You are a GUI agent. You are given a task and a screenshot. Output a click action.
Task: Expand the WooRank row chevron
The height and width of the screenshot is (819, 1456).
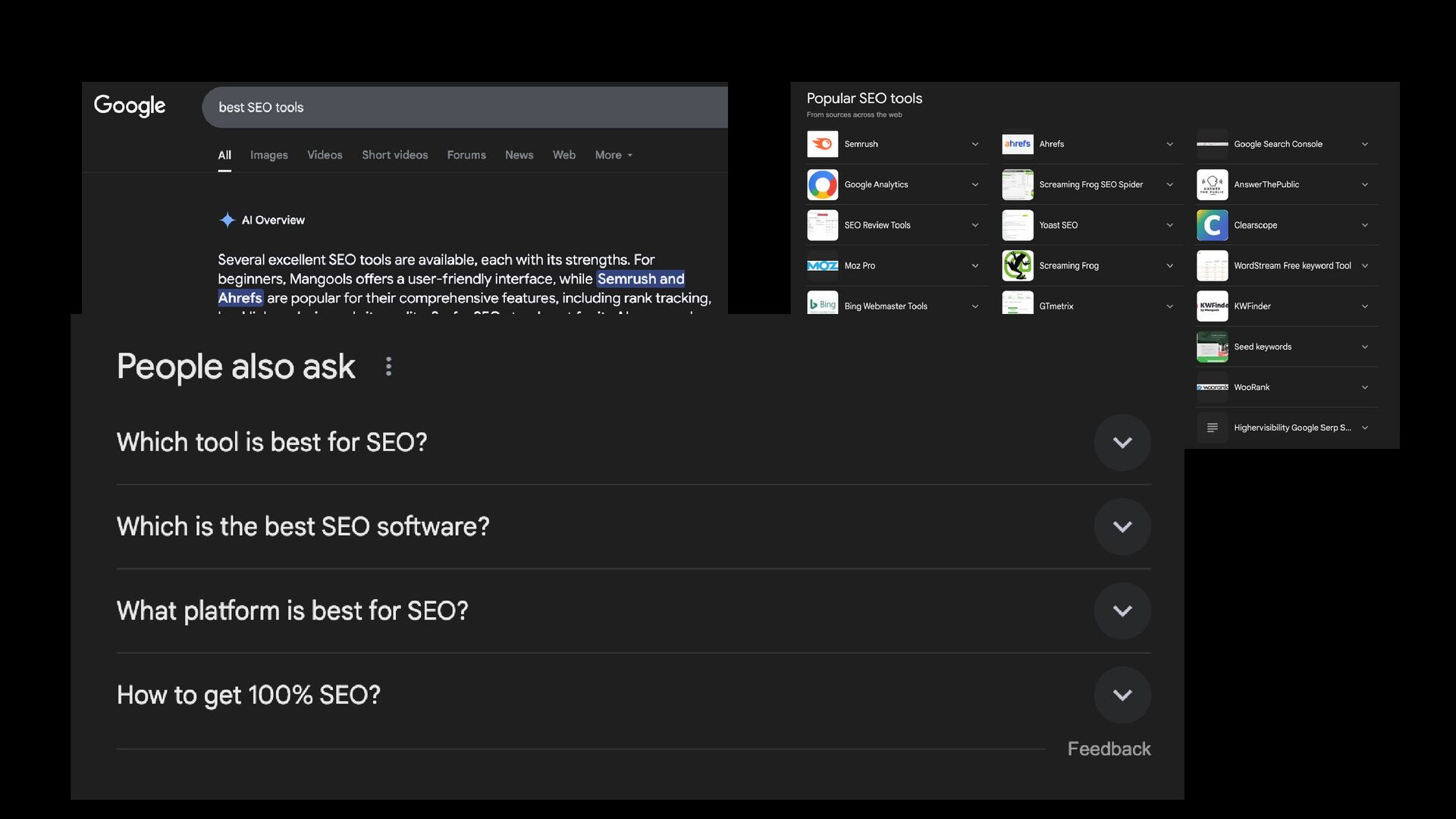coord(1364,388)
